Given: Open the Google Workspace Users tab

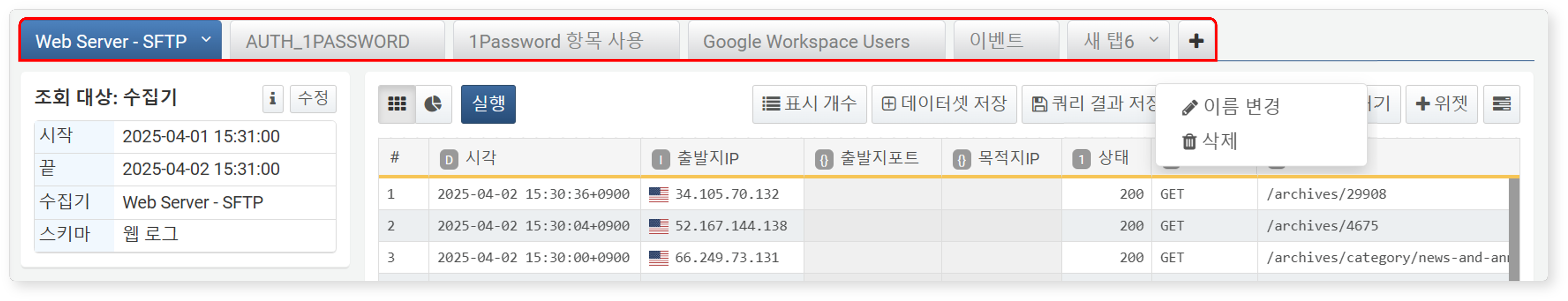Looking at the screenshot, I should [816, 41].
